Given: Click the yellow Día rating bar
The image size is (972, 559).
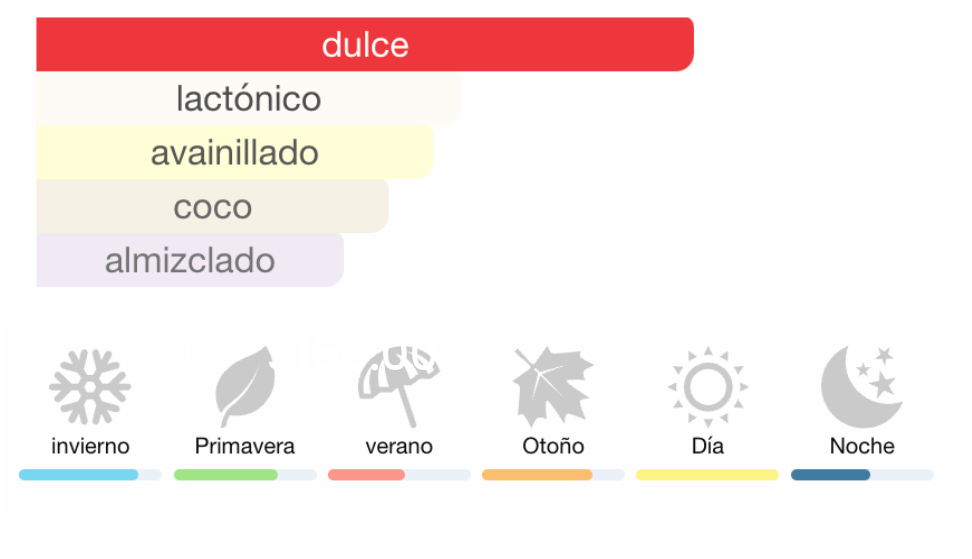Looking at the screenshot, I should point(707,475).
